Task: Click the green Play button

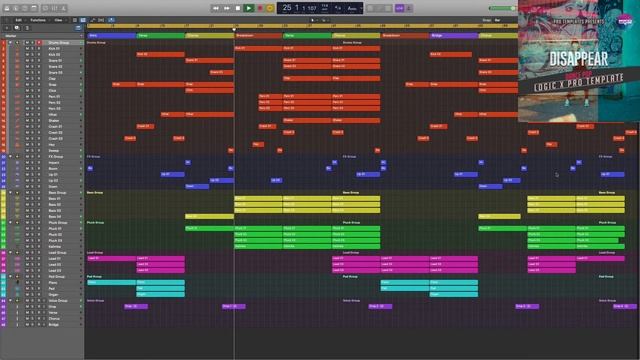Action: tap(249, 8)
